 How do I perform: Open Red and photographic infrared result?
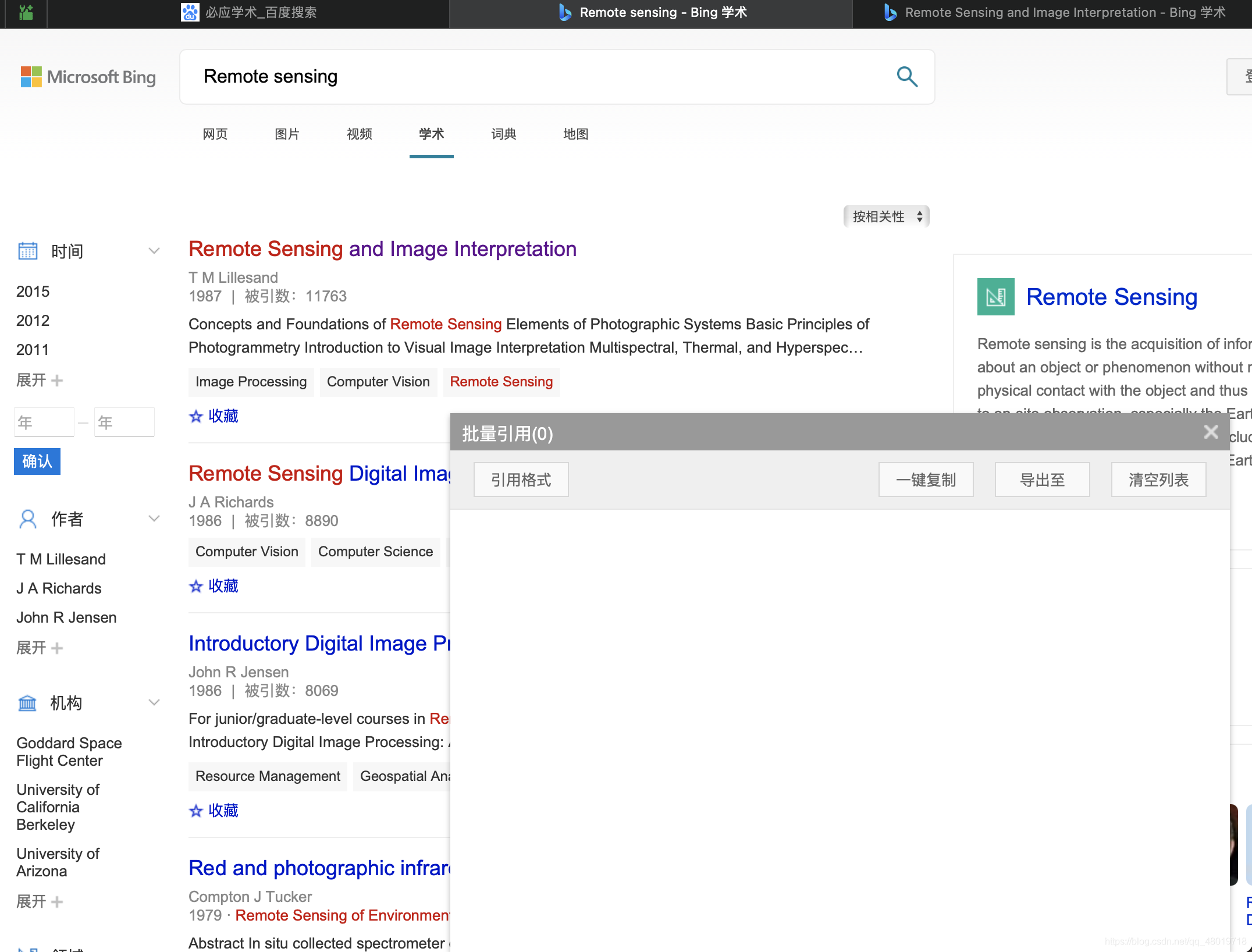[x=319, y=868]
